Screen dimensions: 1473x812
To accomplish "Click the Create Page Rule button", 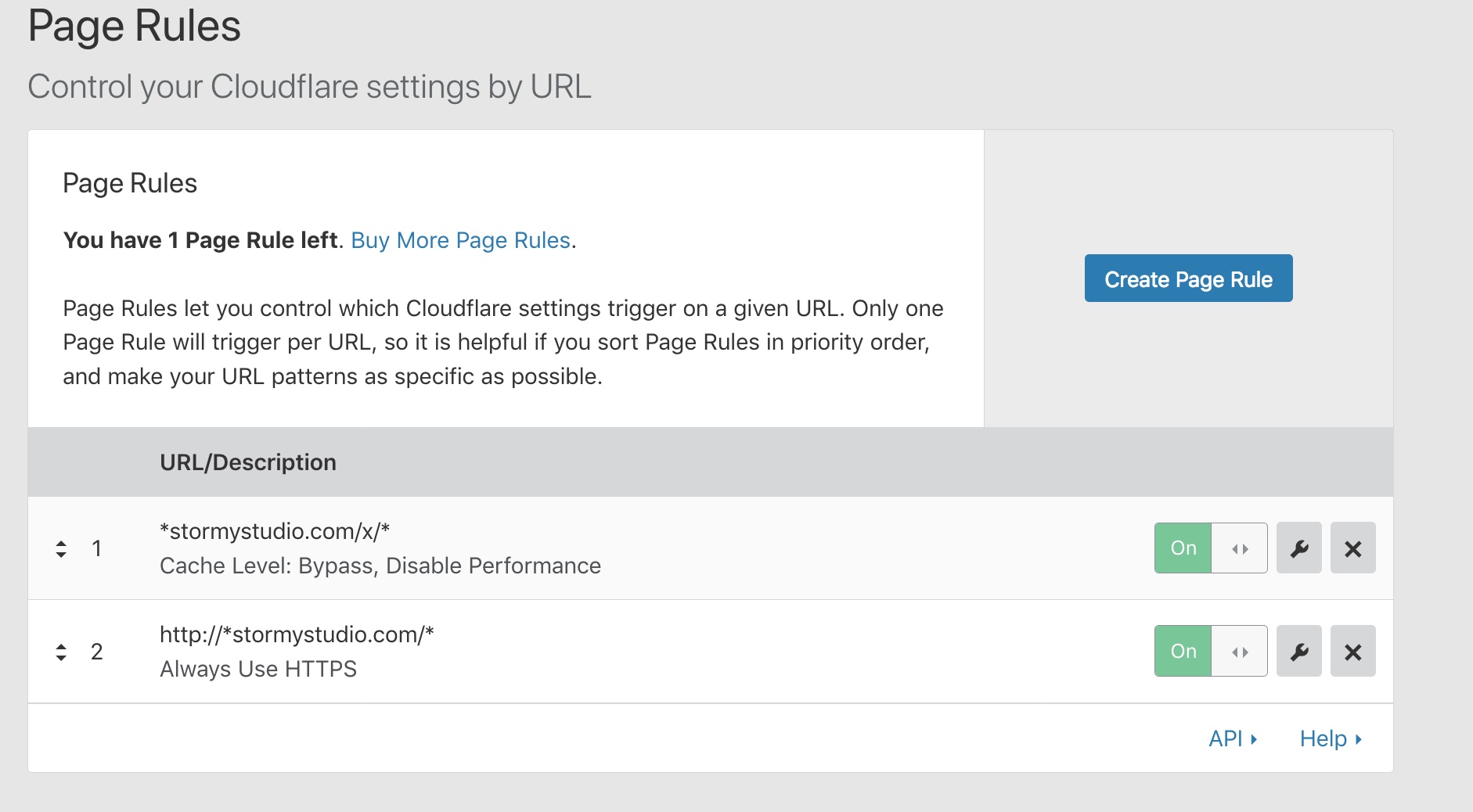I will point(1188,278).
